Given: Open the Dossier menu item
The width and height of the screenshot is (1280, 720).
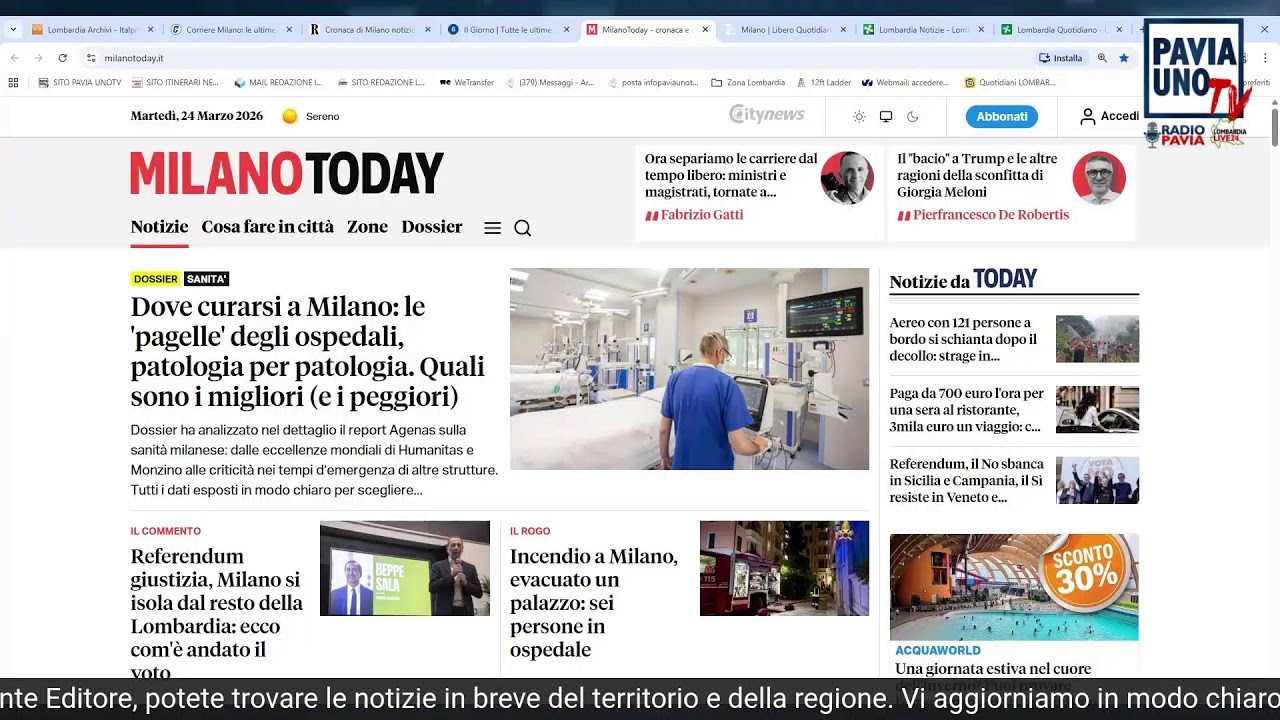Looking at the screenshot, I should pyautogui.click(x=432, y=227).
